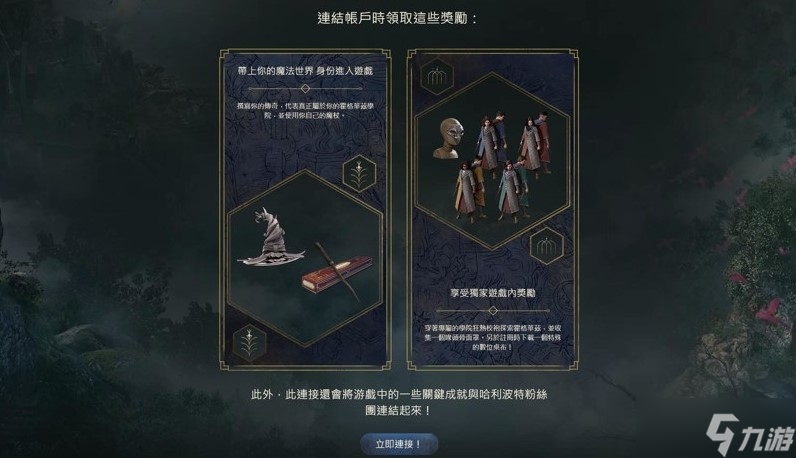The width and height of the screenshot is (796, 458).
Task: Click the diamond divider under the left card title
Action: [305, 88]
